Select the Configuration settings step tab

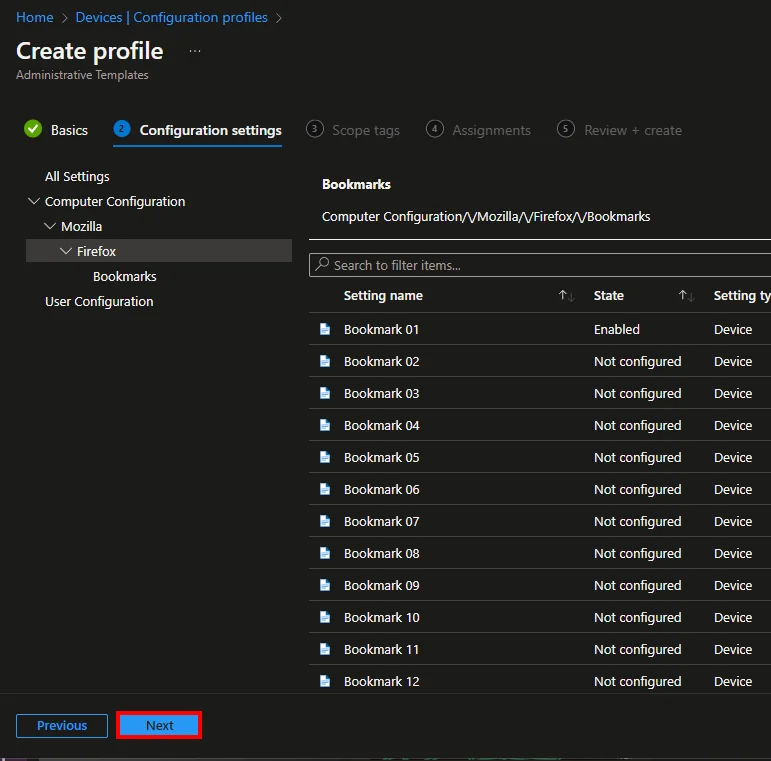click(x=197, y=130)
